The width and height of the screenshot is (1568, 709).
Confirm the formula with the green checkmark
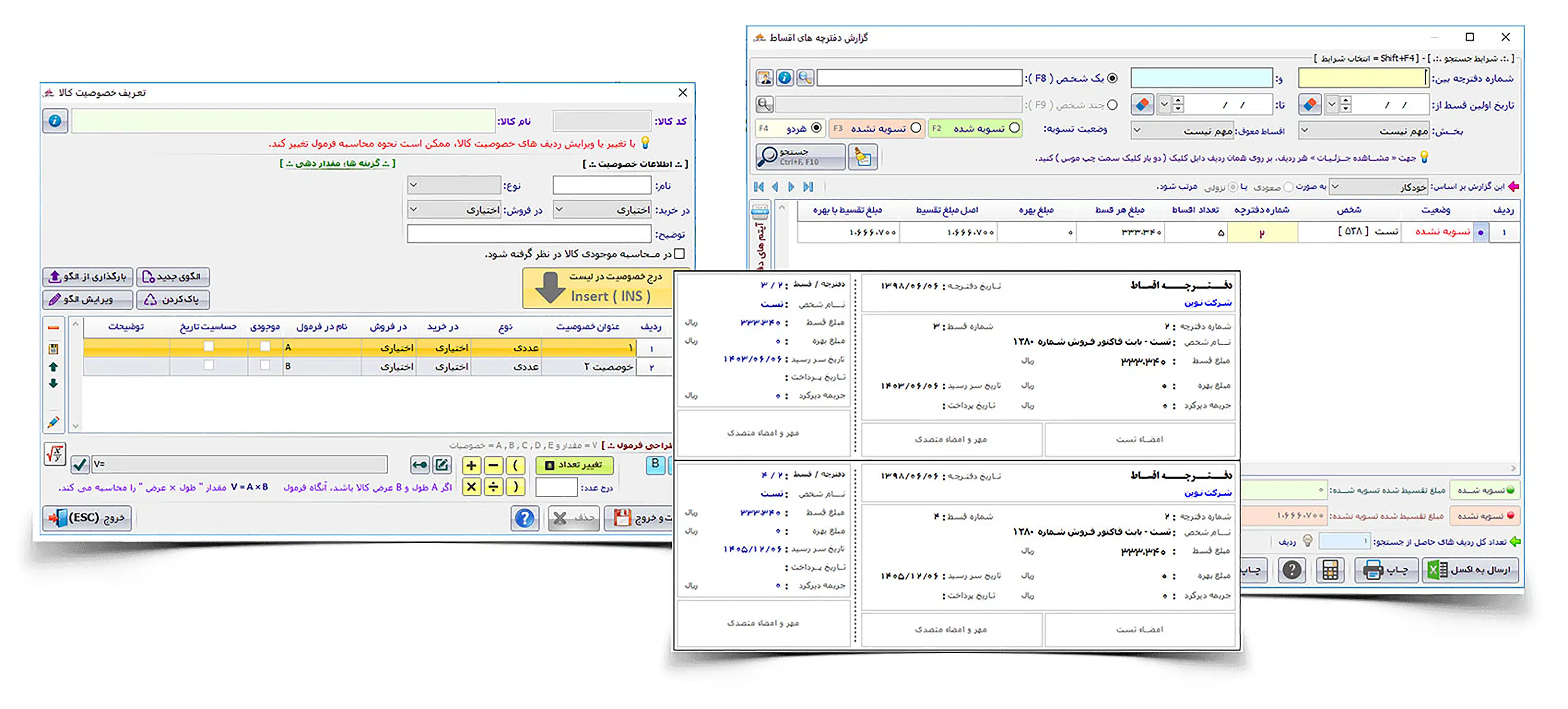click(x=80, y=464)
